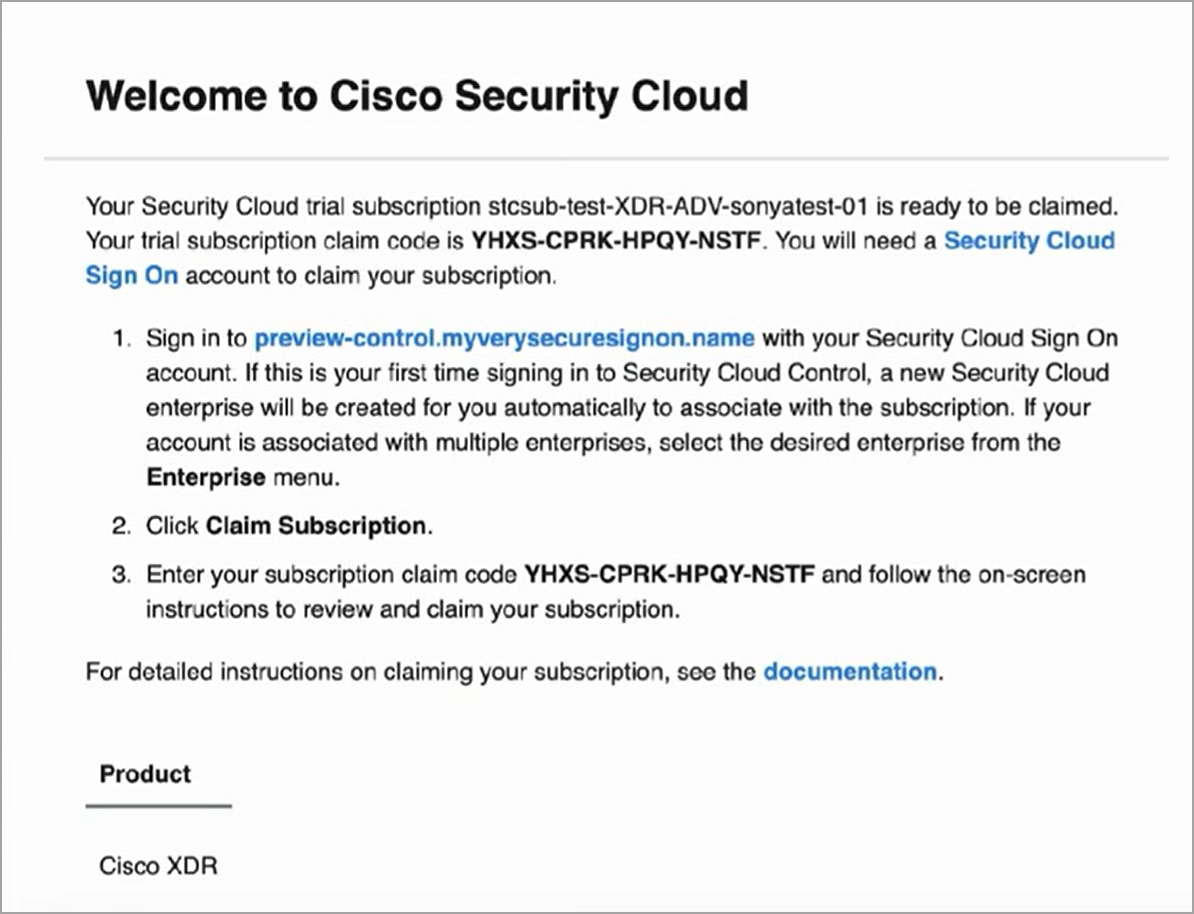The height and width of the screenshot is (914, 1194).
Task: Click the list number 2 marker
Action: coord(122,526)
